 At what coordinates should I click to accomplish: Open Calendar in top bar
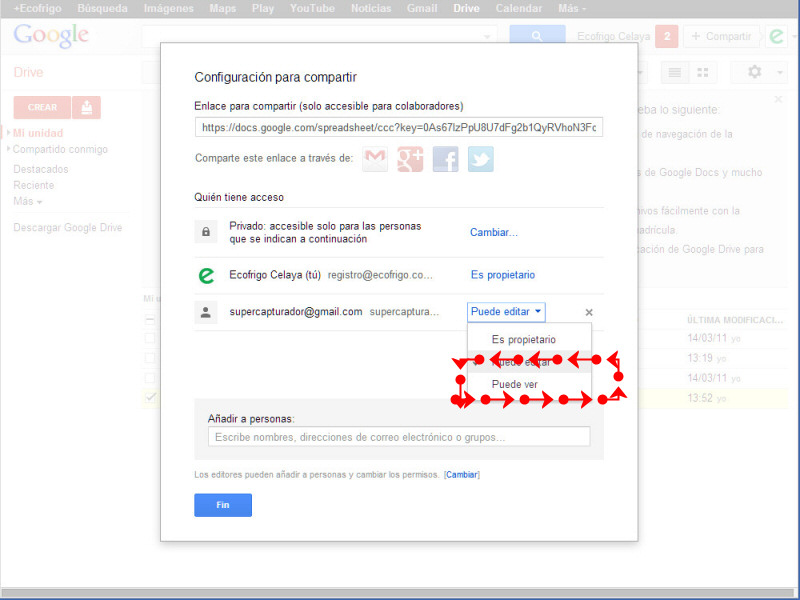click(519, 9)
